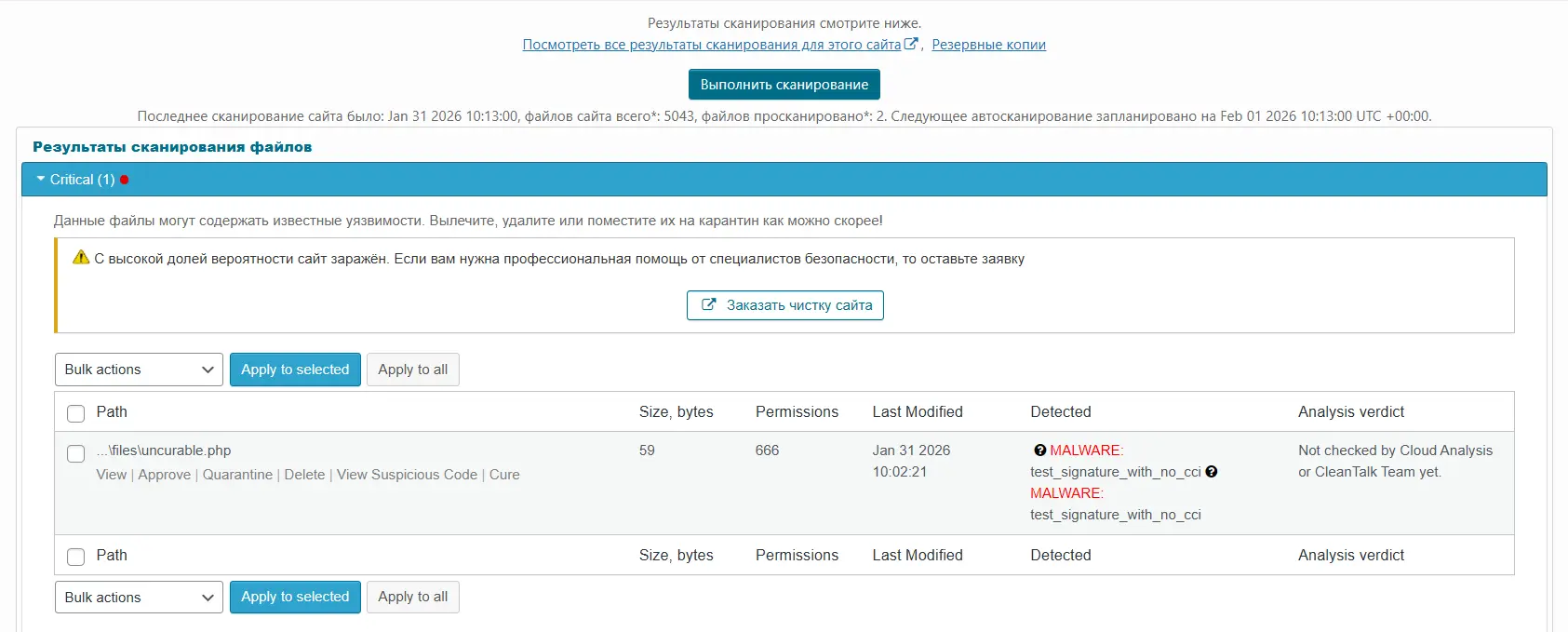Click Delete action for uncurable.php

(x=304, y=475)
